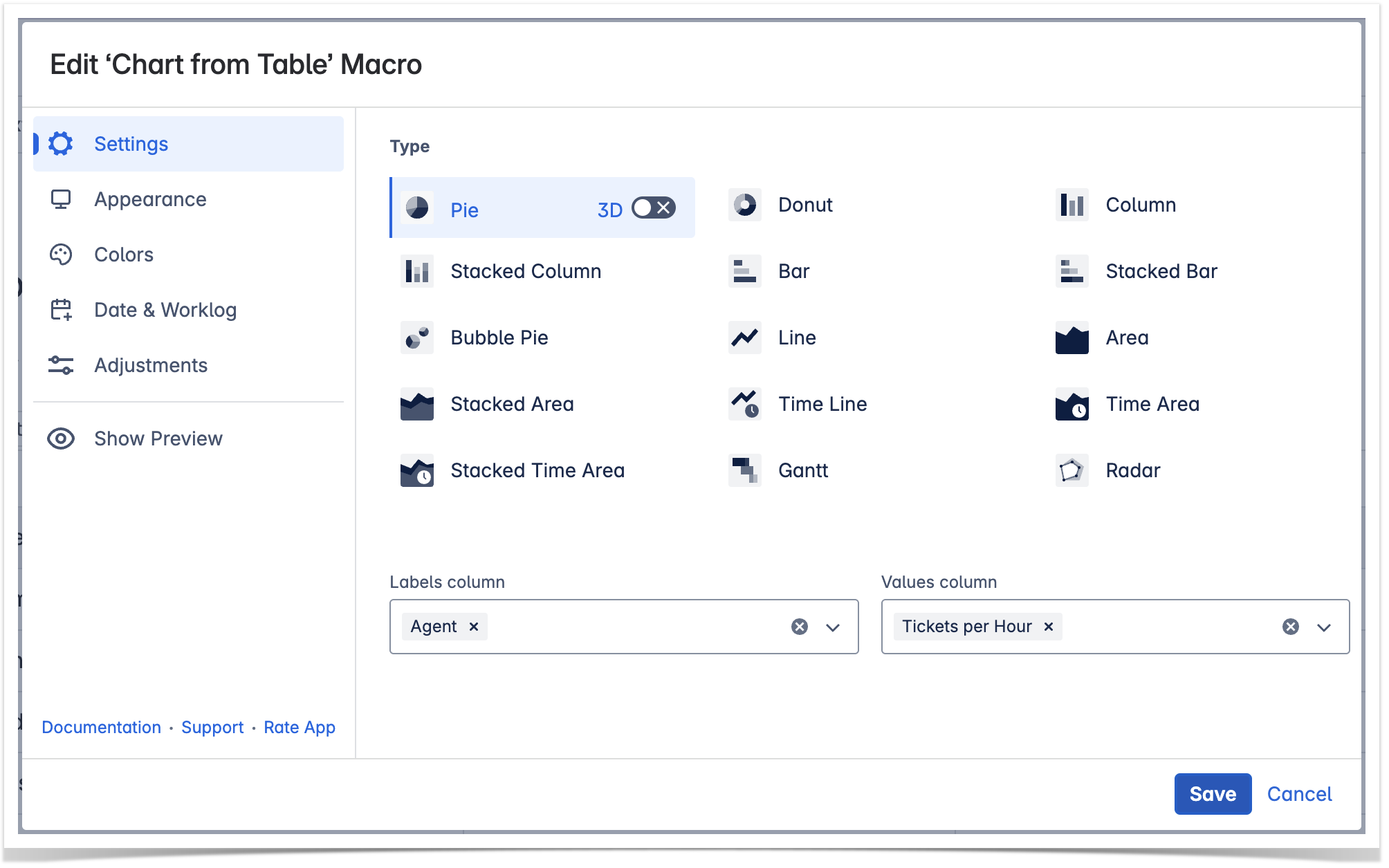Choose the Stacked Bar chart icon
The height and width of the screenshot is (868, 1389).
[x=1071, y=272]
